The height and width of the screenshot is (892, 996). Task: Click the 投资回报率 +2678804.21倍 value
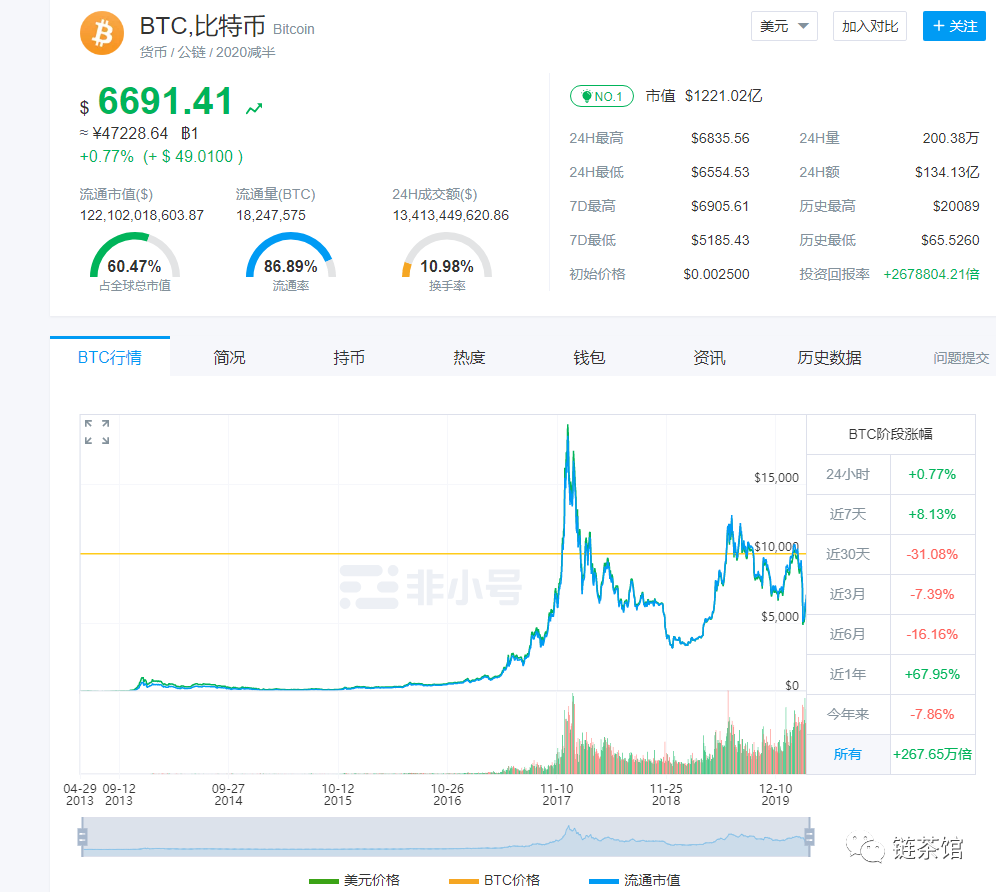click(x=931, y=274)
